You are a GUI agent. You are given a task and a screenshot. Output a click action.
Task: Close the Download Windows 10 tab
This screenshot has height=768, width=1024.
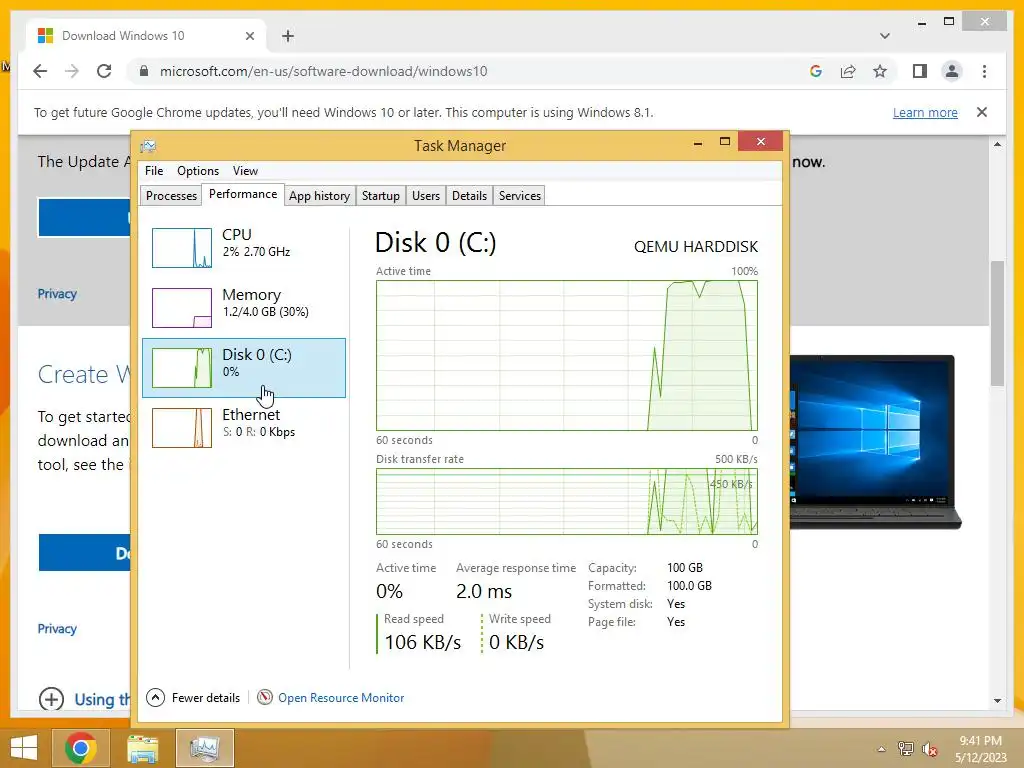coord(249,36)
